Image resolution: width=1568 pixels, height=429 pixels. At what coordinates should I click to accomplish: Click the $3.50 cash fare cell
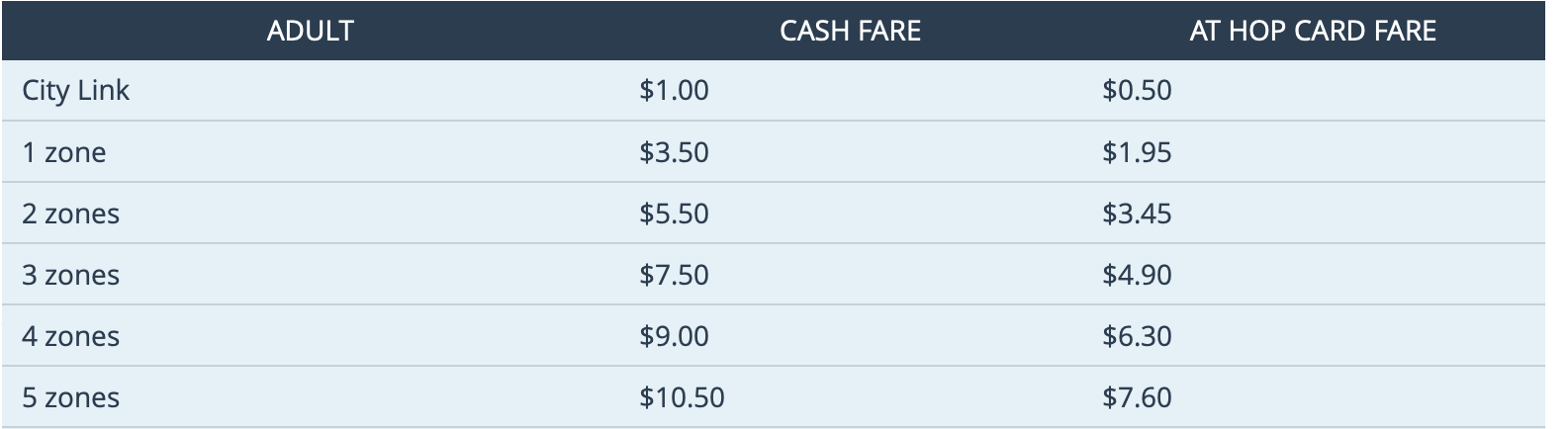pyautogui.click(x=674, y=152)
